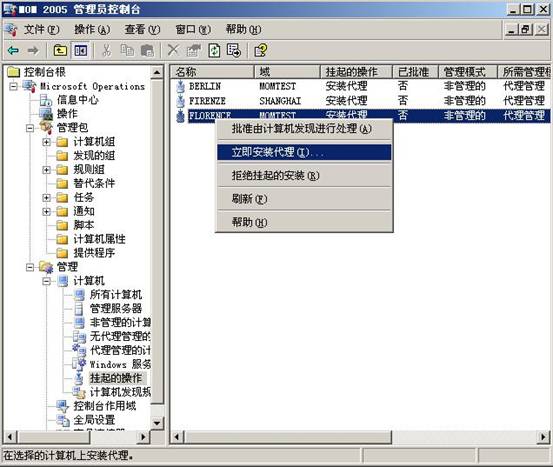Sort by the 已批准 column header
Screen dimensions: 553x467
pos(415,72)
